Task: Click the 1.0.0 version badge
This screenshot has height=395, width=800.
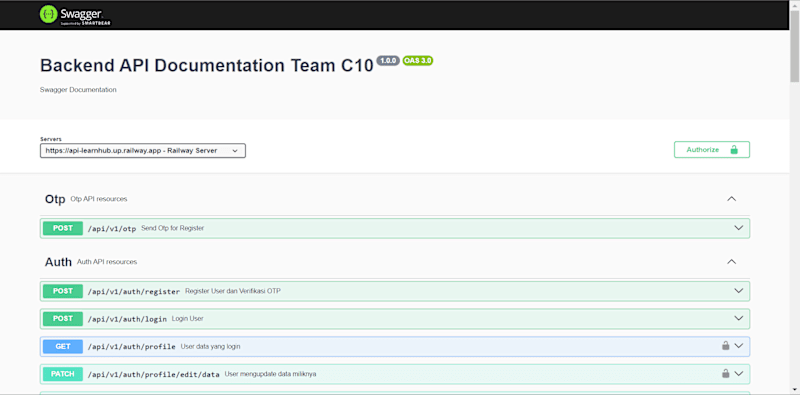Action: tap(388, 60)
